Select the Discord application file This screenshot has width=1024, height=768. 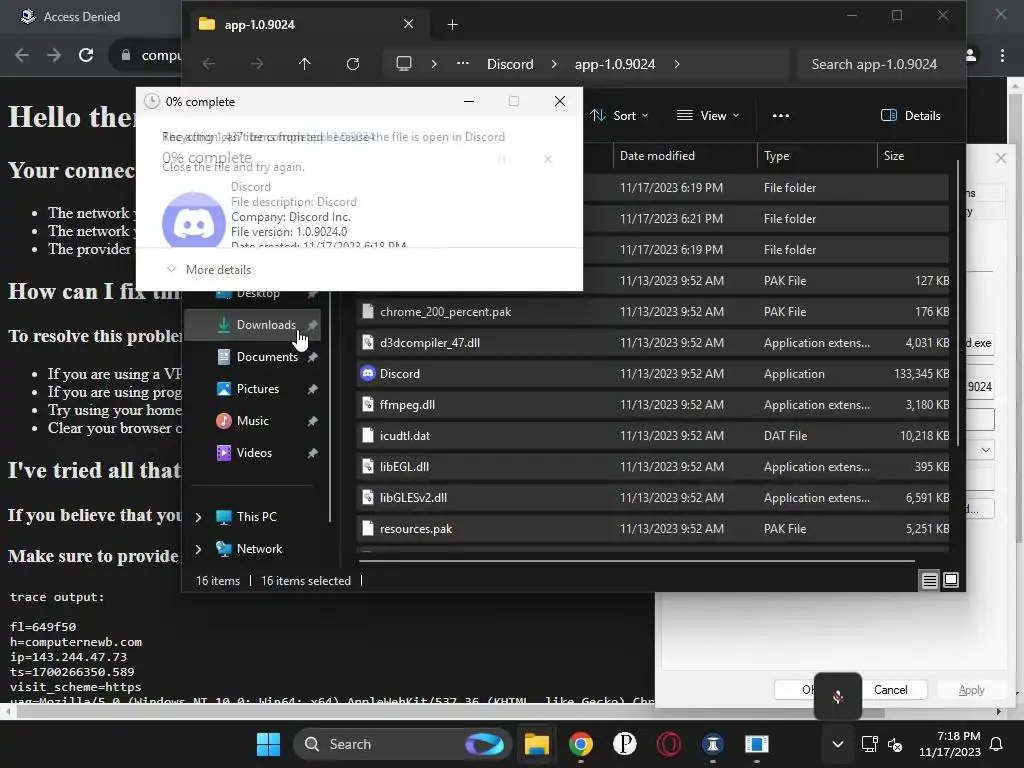click(653, 374)
